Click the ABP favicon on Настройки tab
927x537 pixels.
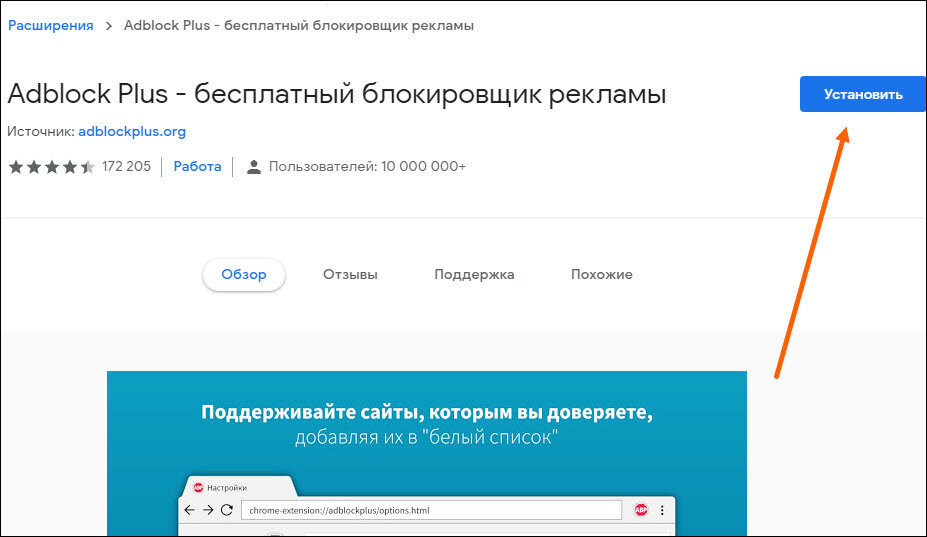point(199,487)
